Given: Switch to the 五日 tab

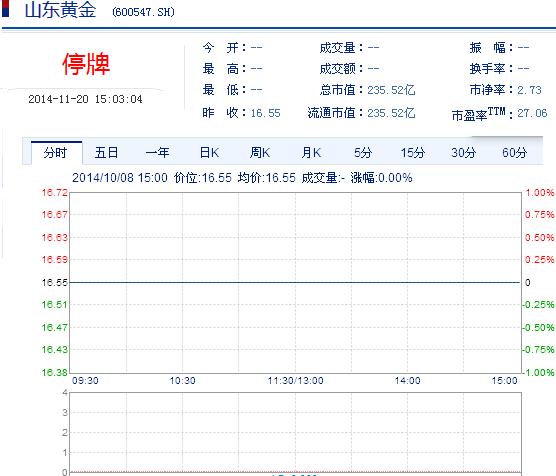Looking at the screenshot, I should point(106,153).
